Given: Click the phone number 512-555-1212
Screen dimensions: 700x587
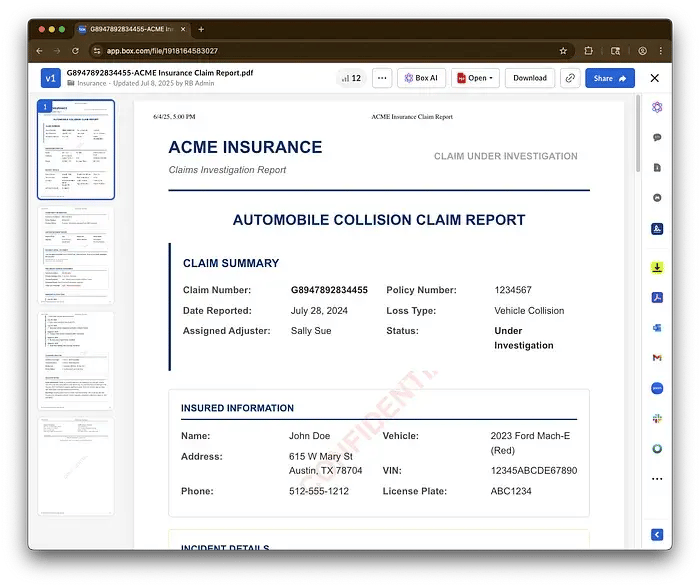Looking at the screenshot, I should [x=319, y=491].
